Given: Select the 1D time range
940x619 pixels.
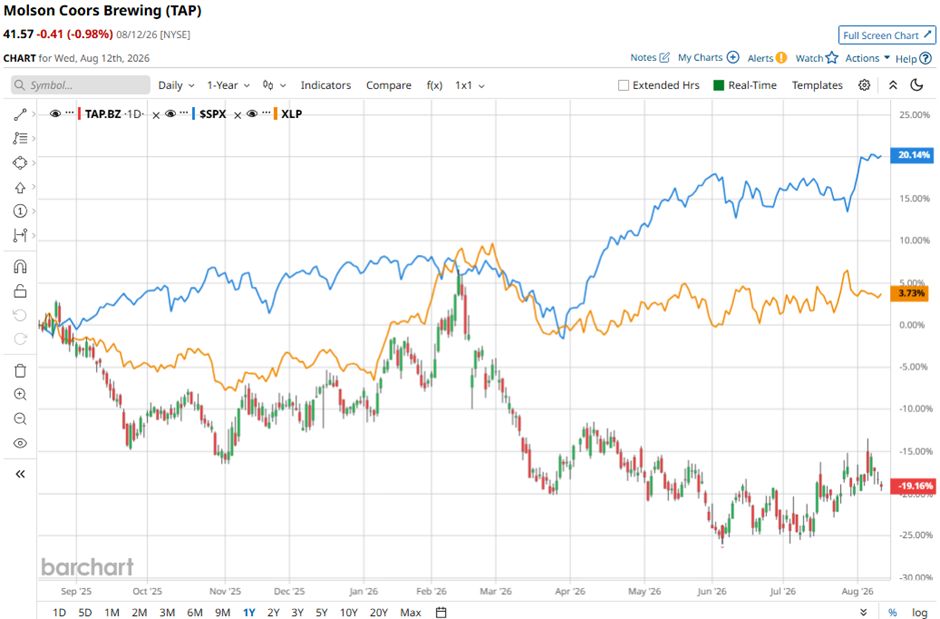Looking at the screenshot, I should coord(59,612).
